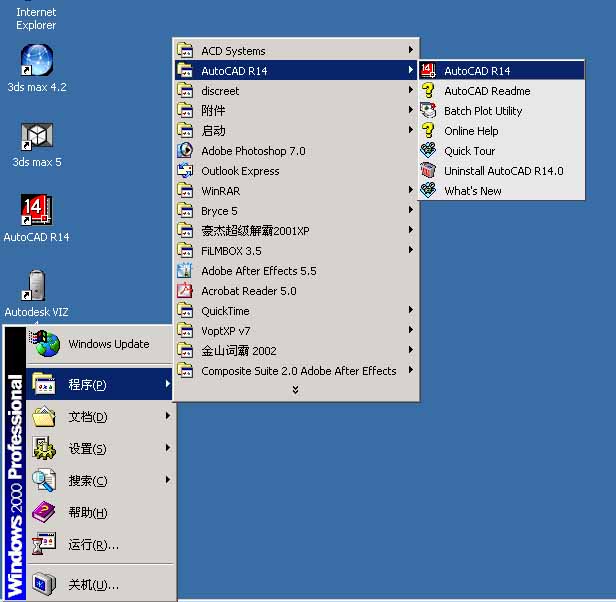This screenshot has width=616, height=602.
Task: Click the 设置(S) settings gear icon
Action: (x=44, y=448)
